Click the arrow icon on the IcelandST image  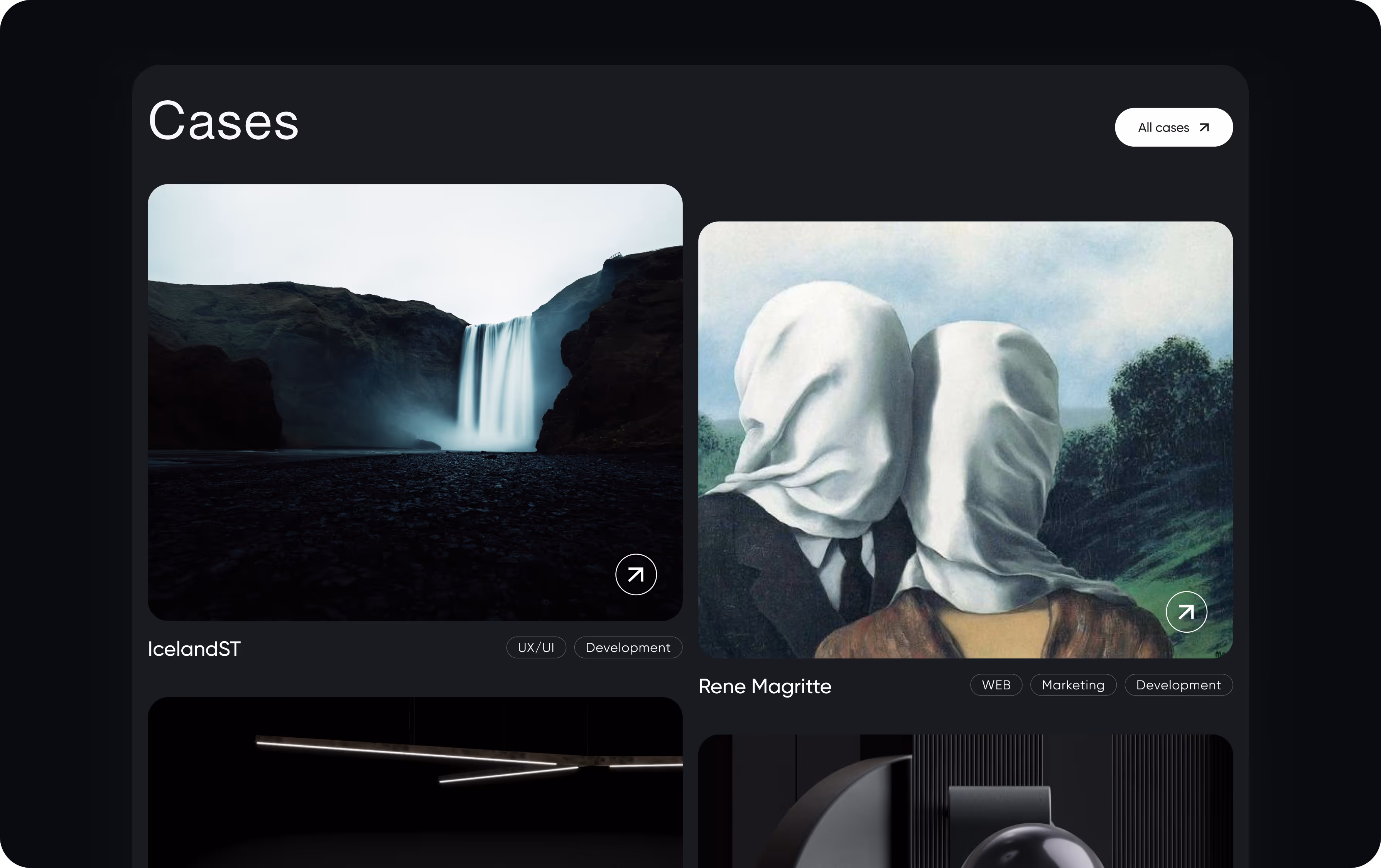[636, 574]
